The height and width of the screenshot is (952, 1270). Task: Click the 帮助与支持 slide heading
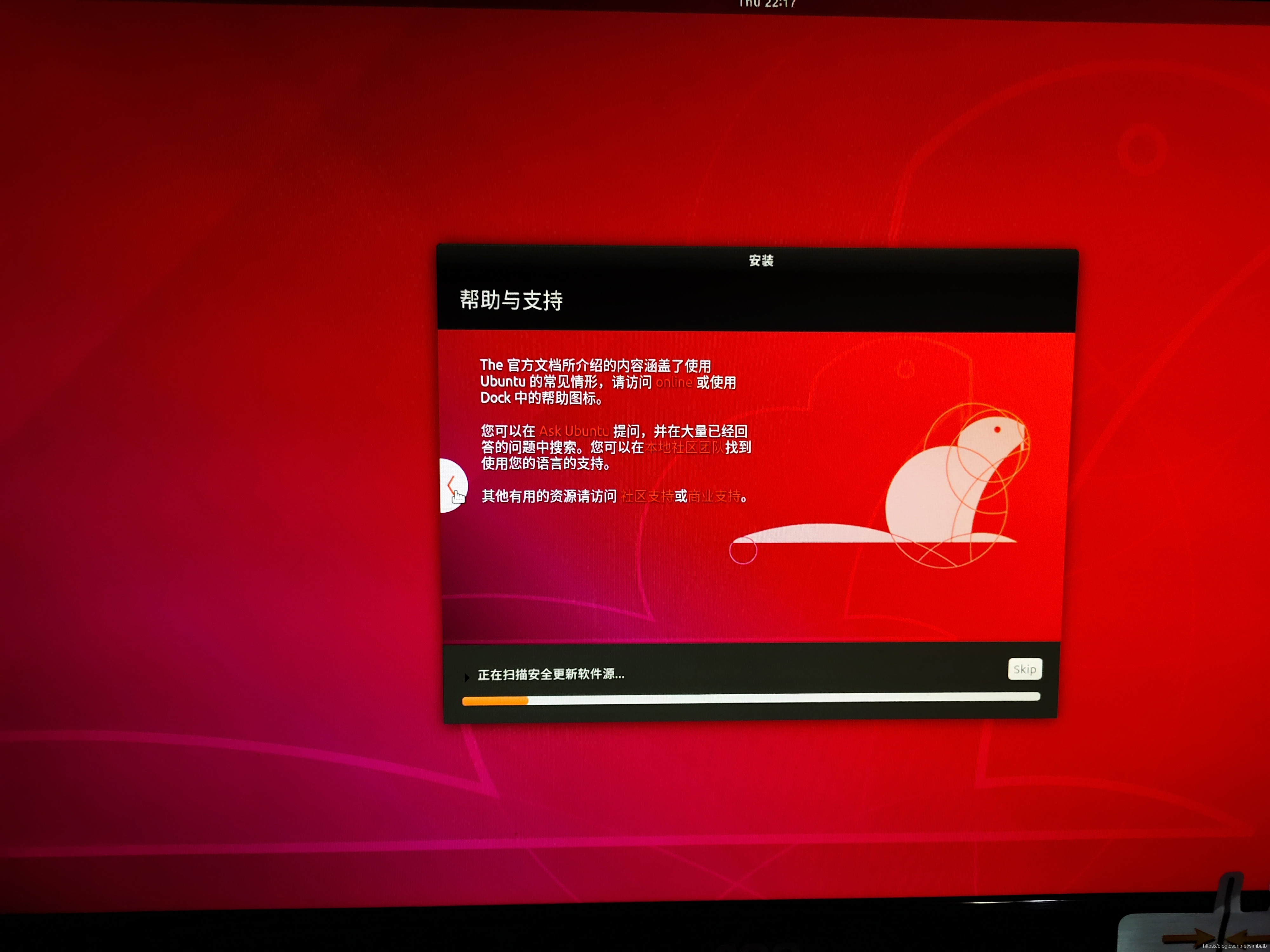pyautogui.click(x=511, y=300)
